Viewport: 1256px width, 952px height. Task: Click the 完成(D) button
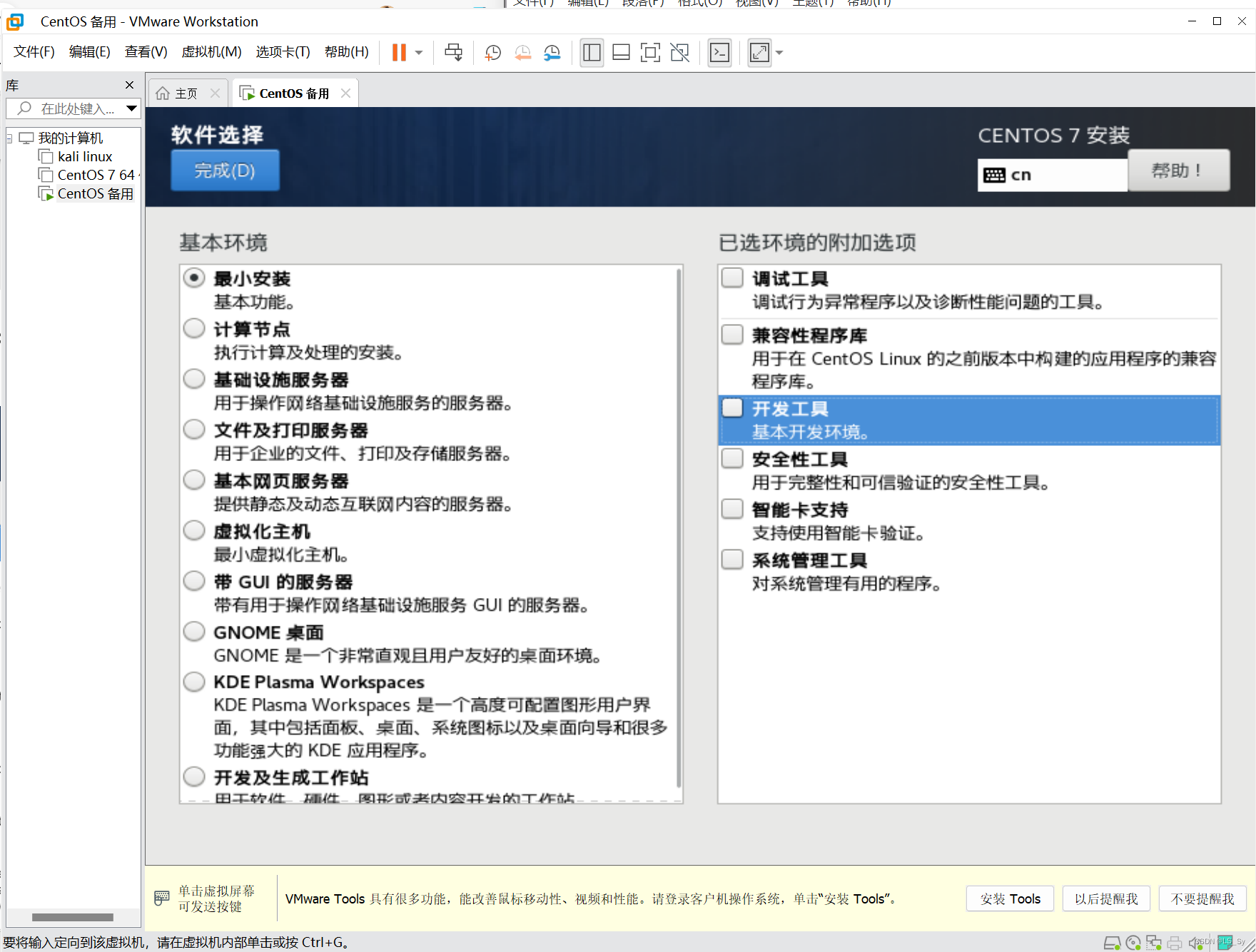pos(225,171)
